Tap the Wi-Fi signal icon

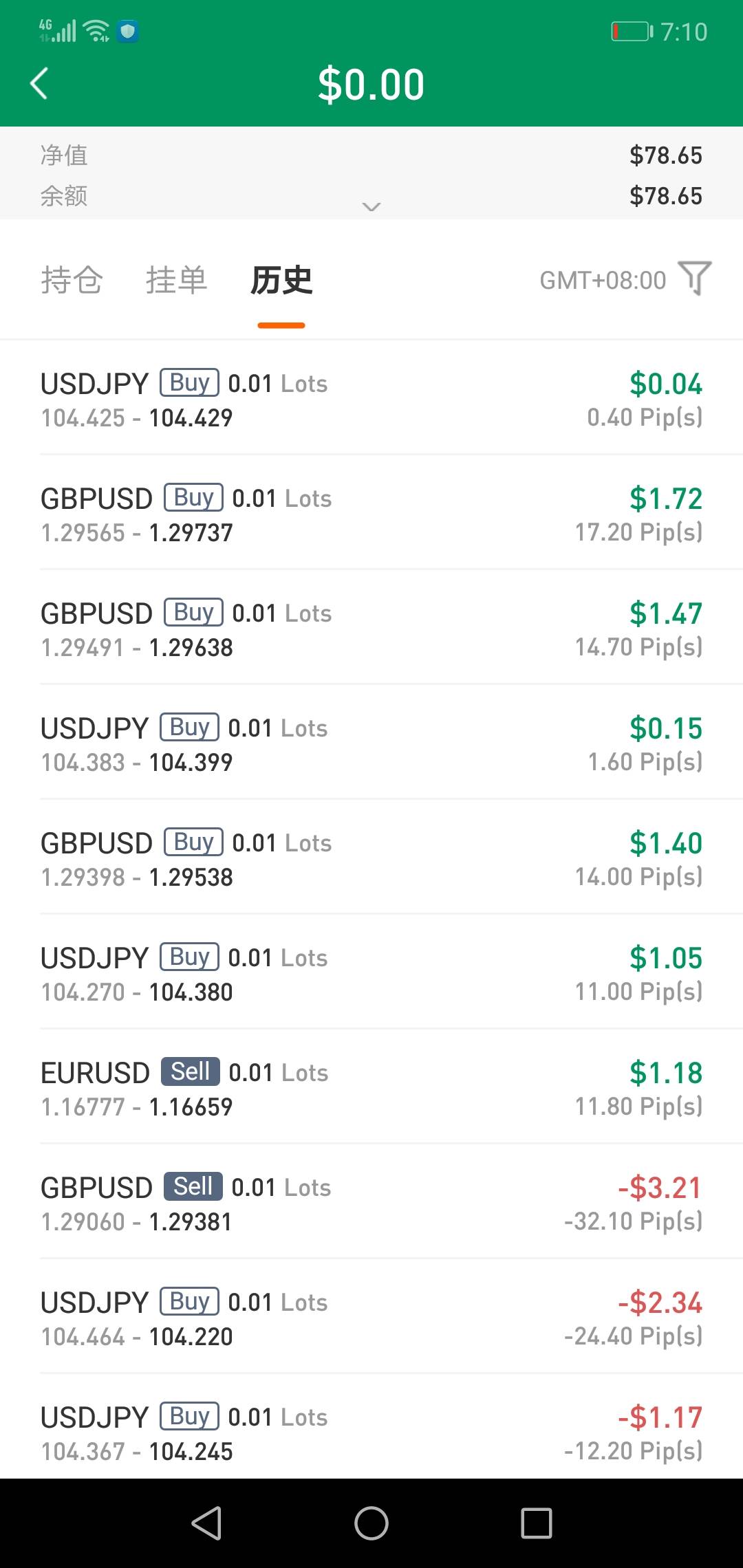pyautogui.click(x=96, y=31)
